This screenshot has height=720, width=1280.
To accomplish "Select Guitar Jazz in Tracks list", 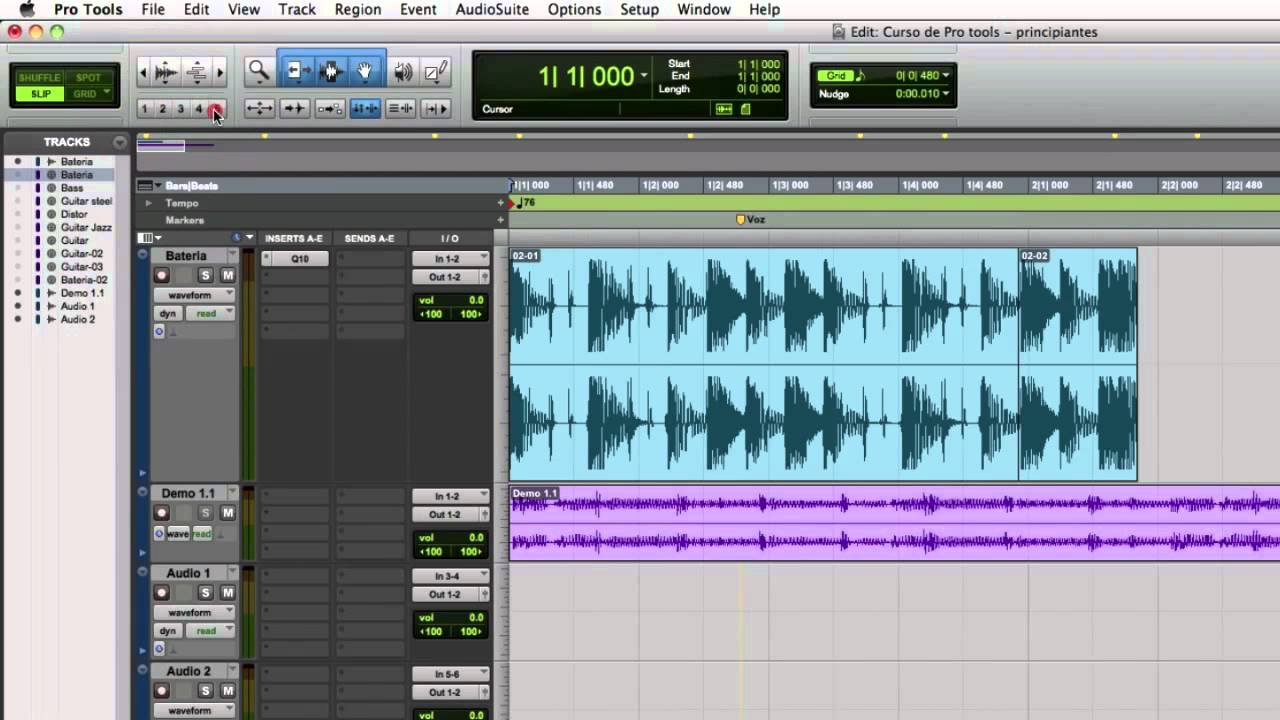I will click(86, 227).
